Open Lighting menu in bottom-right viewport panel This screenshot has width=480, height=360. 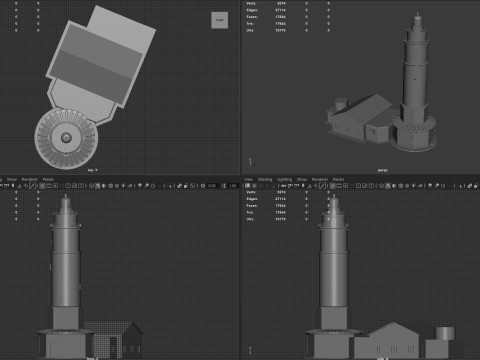point(284,179)
